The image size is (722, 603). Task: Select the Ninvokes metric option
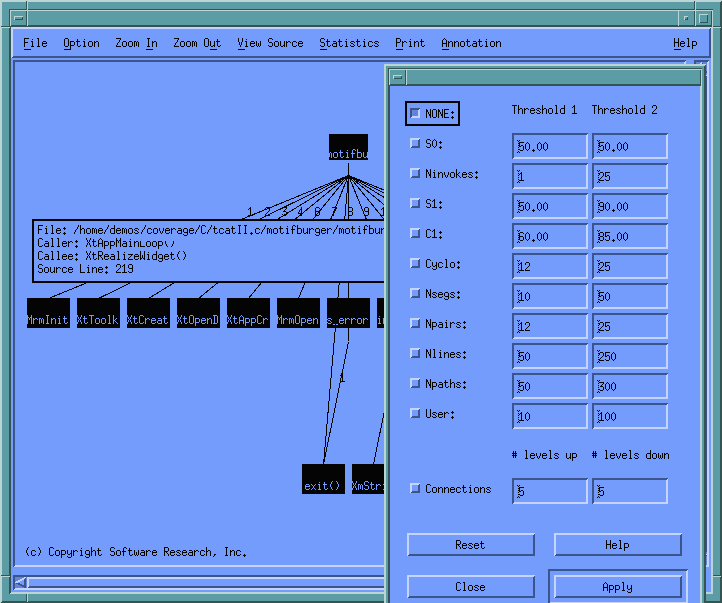pyautogui.click(x=415, y=174)
